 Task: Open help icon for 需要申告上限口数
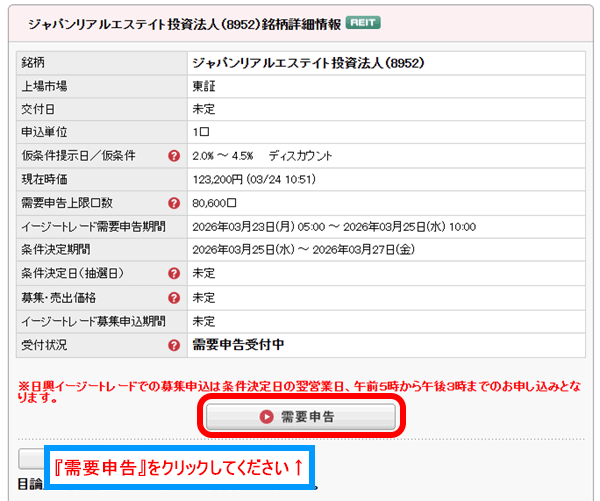tap(174, 203)
